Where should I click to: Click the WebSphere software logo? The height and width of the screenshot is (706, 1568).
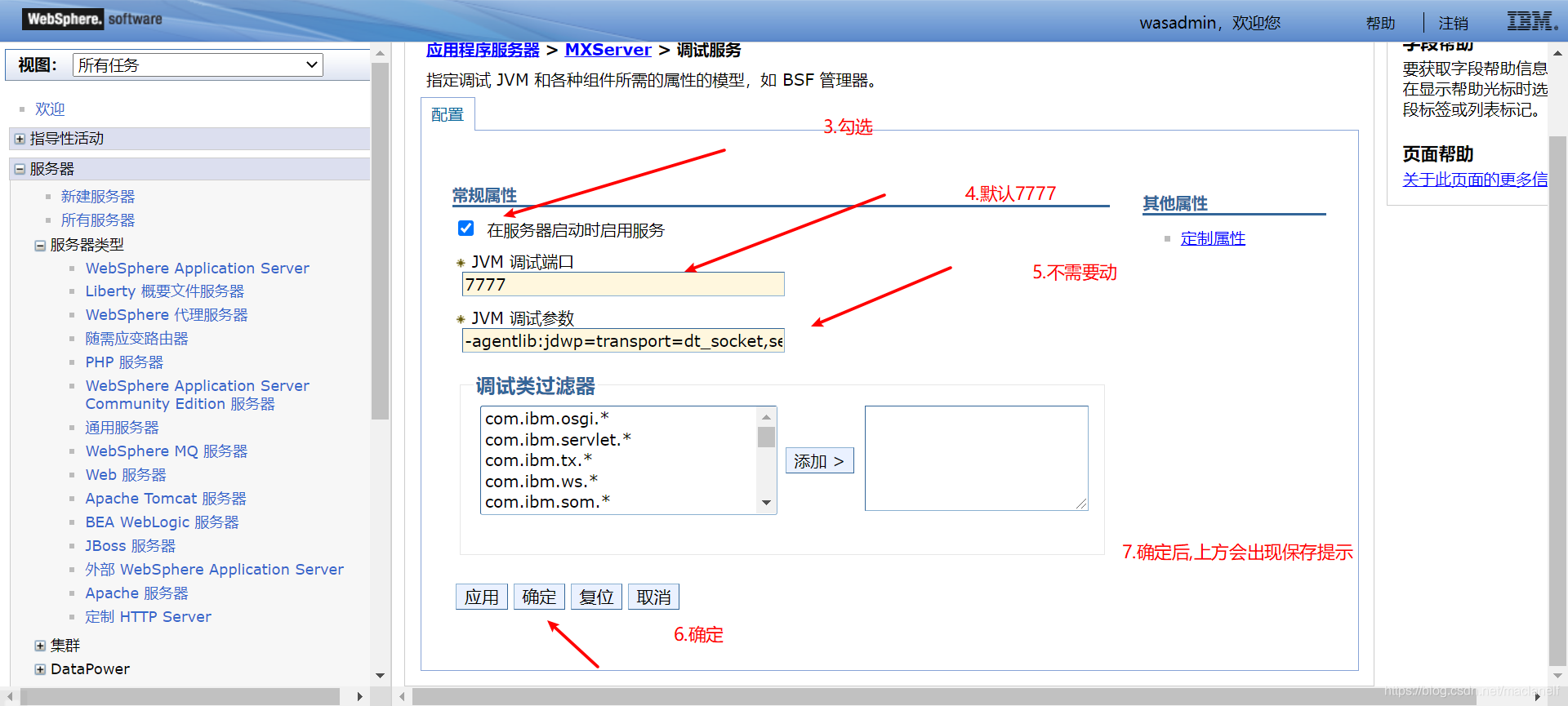(92, 19)
